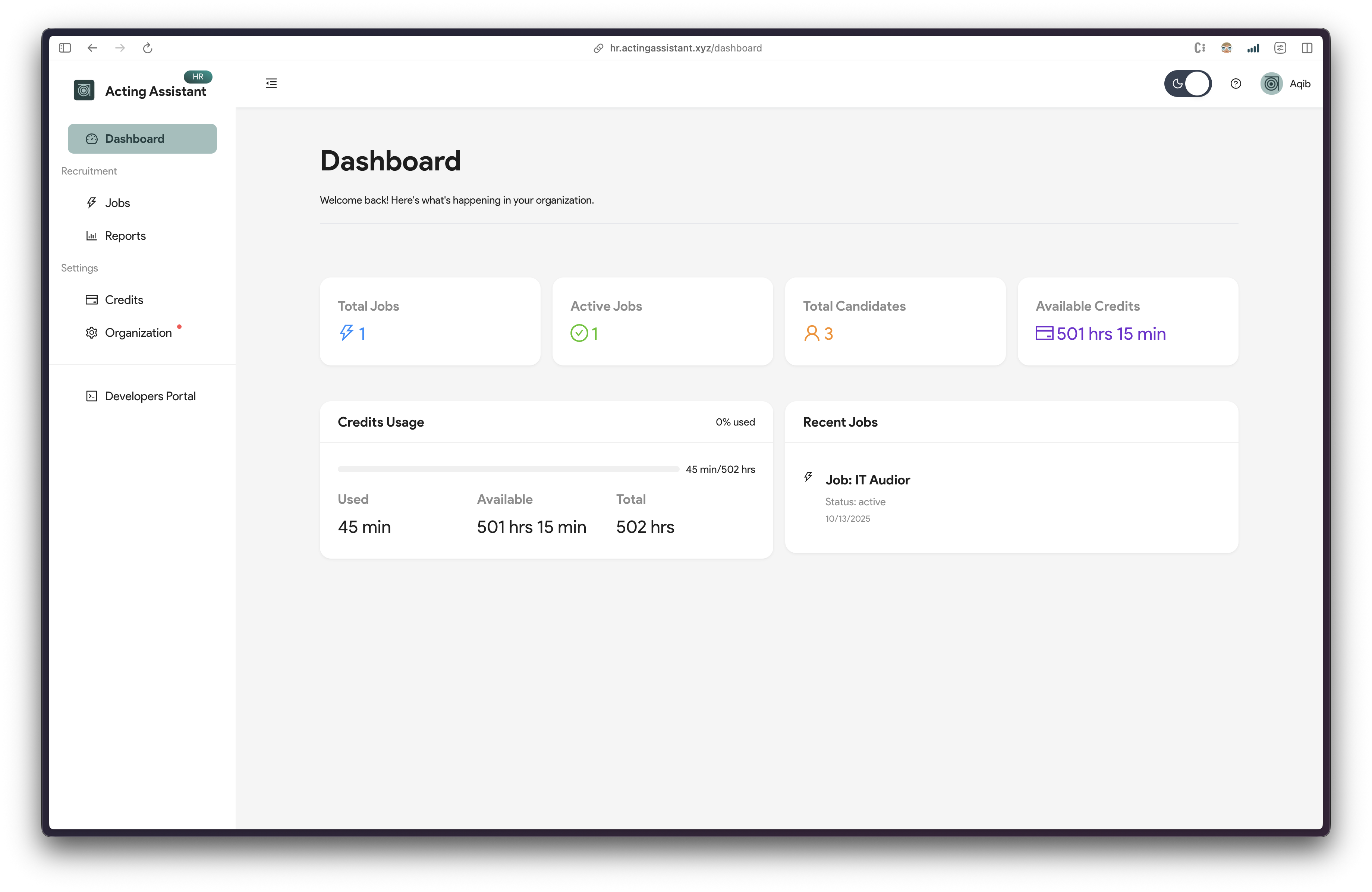1372x892 pixels.
Task: Open the Job: IT Audior entry
Action: [x=867, y=480]
